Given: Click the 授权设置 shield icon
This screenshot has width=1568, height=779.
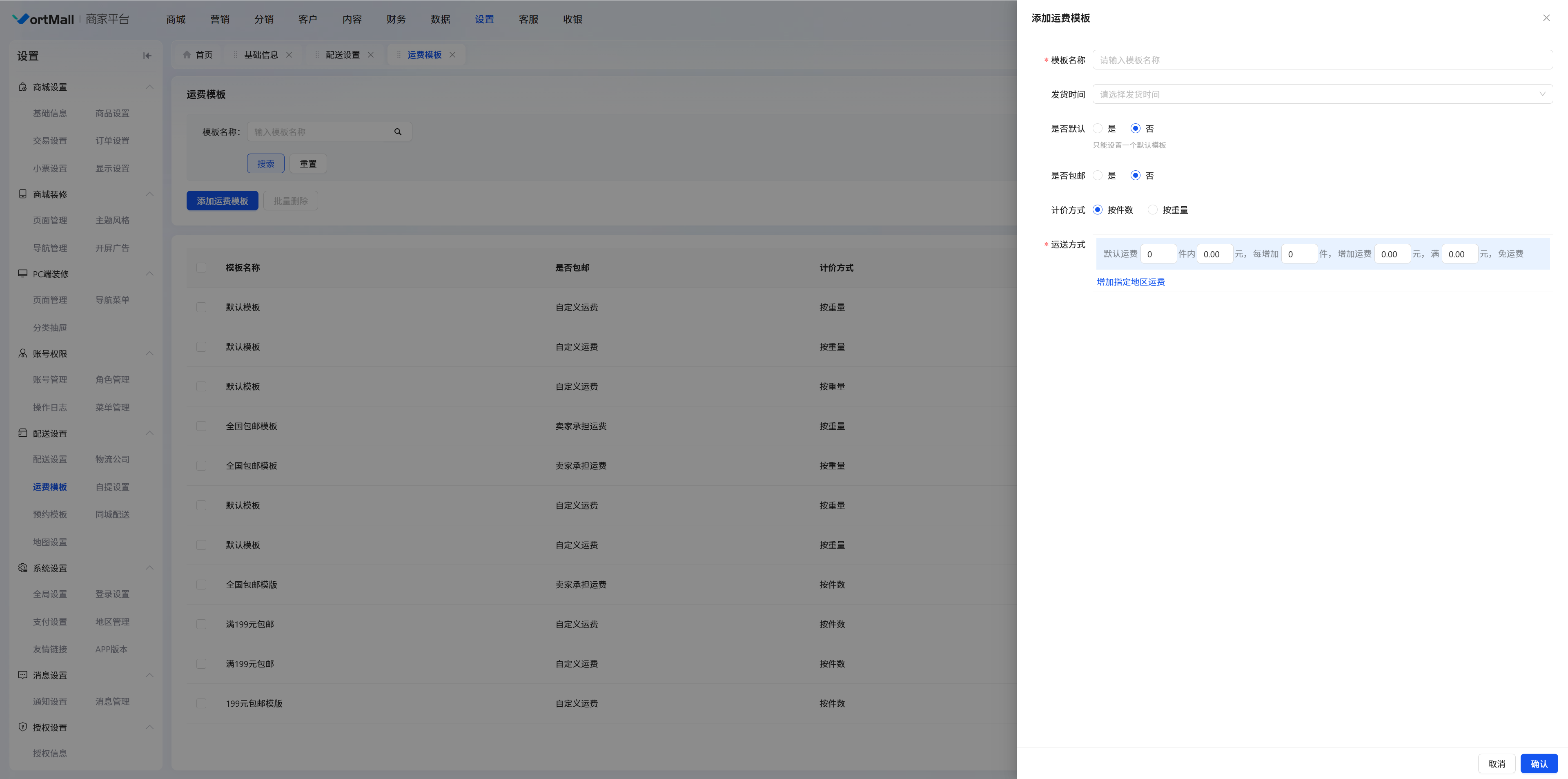Looking at the screenshot, I should point(22,727).
